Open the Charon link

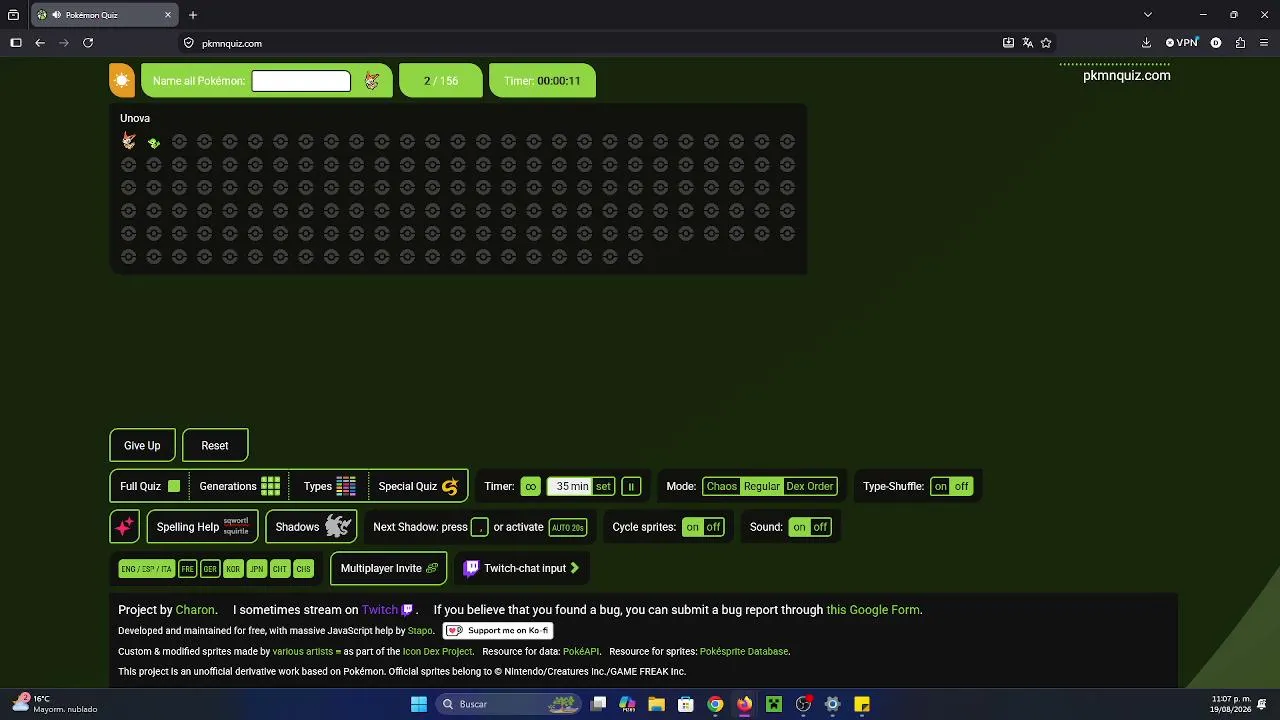[x=195, y=610]
